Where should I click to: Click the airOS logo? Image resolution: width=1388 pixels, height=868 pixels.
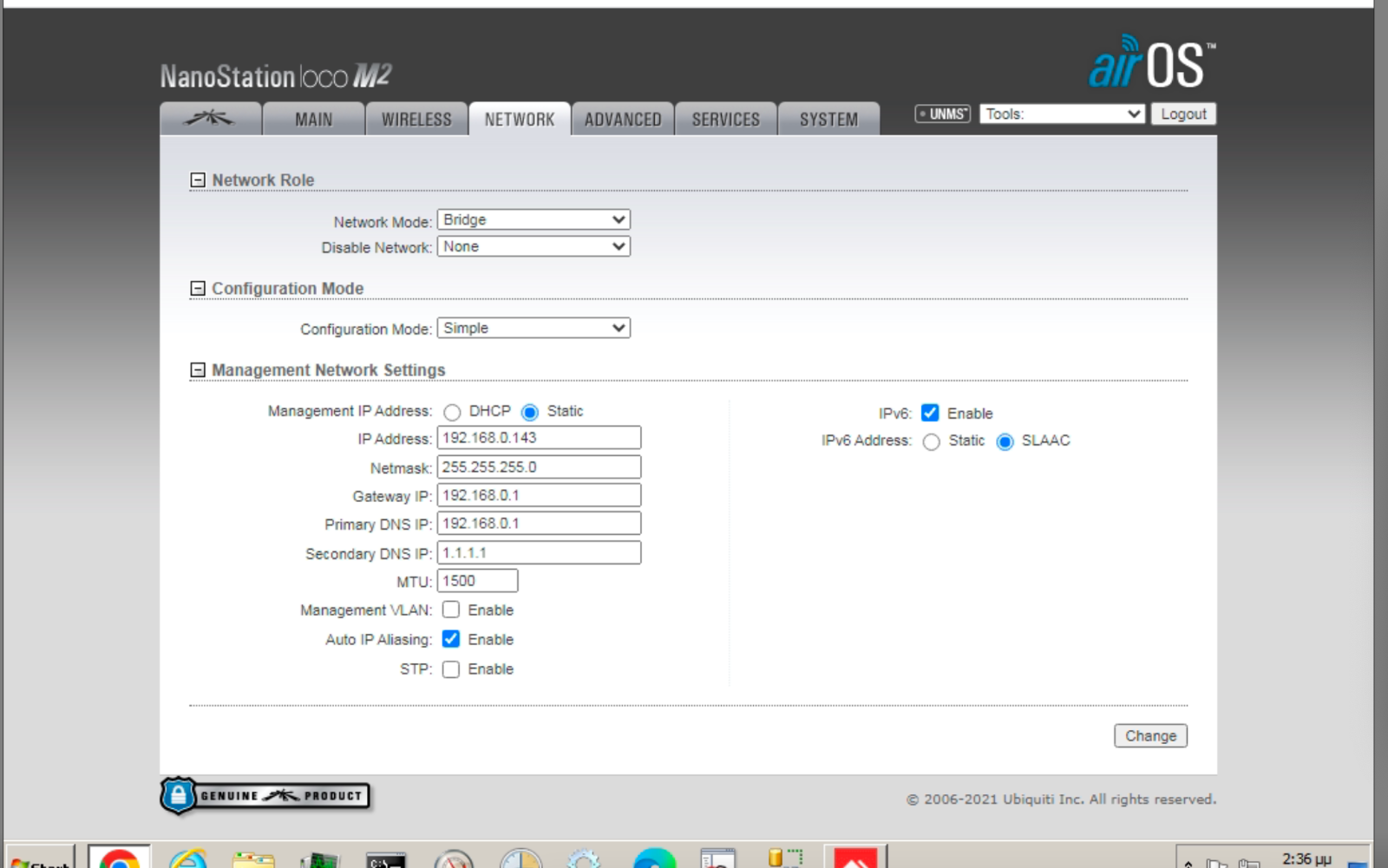[1151, 62]
